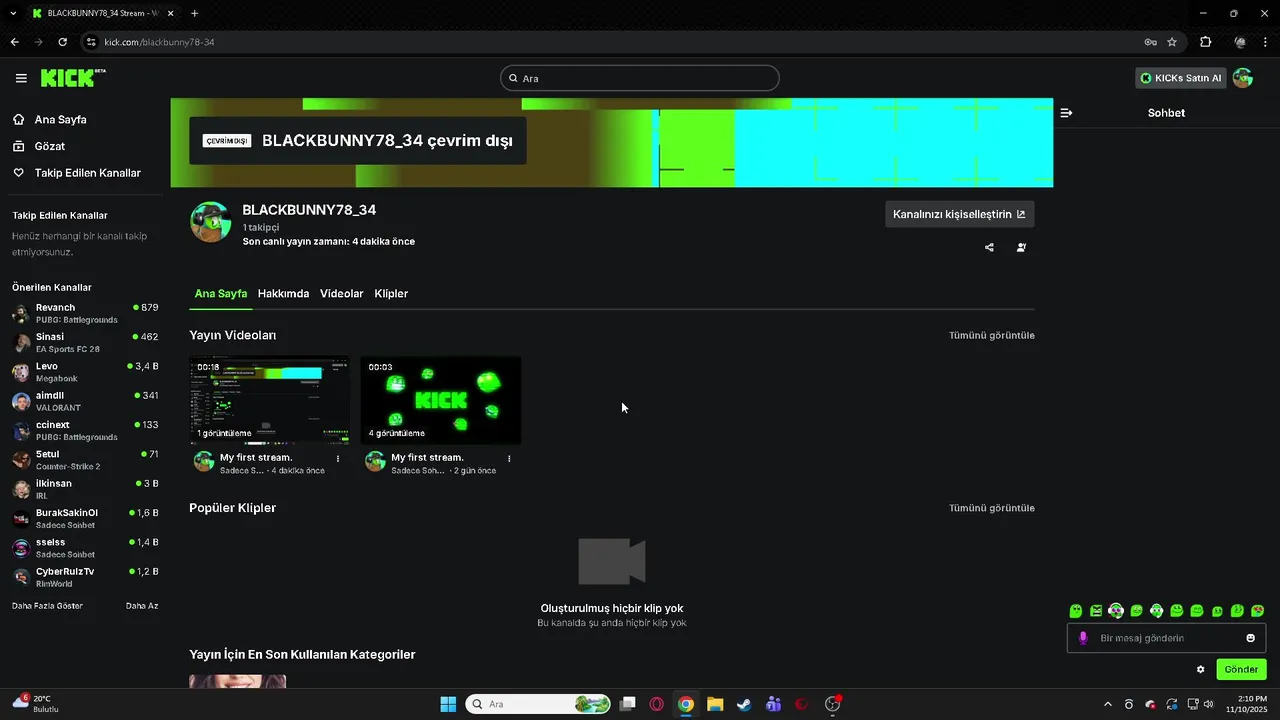Open Steam from taskbar
This screenshot has width=1280, height=720.
[x=744, y=704]
